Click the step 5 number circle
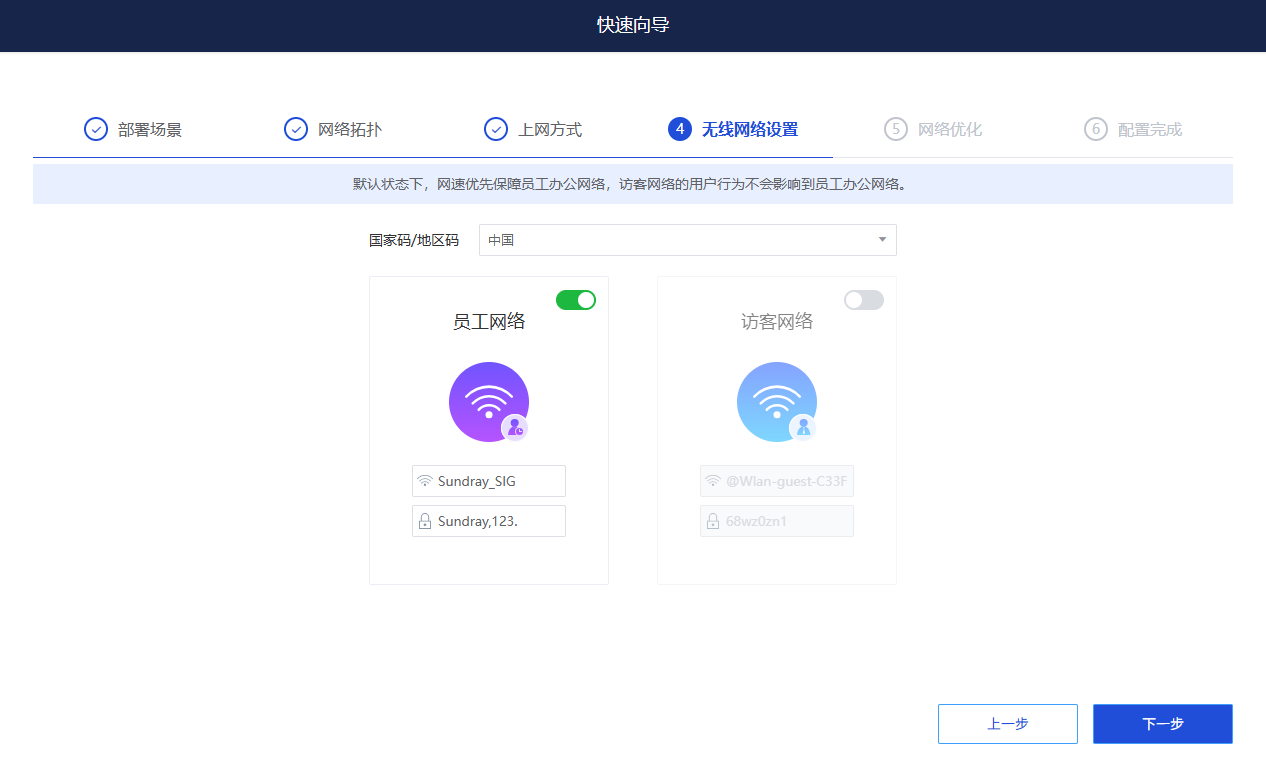 click(896, 129)
